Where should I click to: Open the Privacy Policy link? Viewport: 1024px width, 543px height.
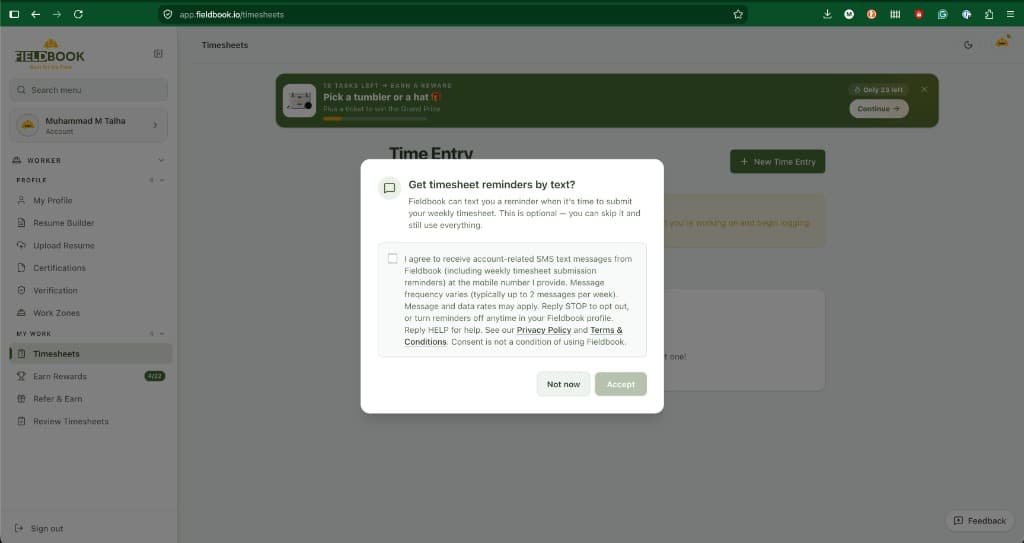[x=543, y=330]
